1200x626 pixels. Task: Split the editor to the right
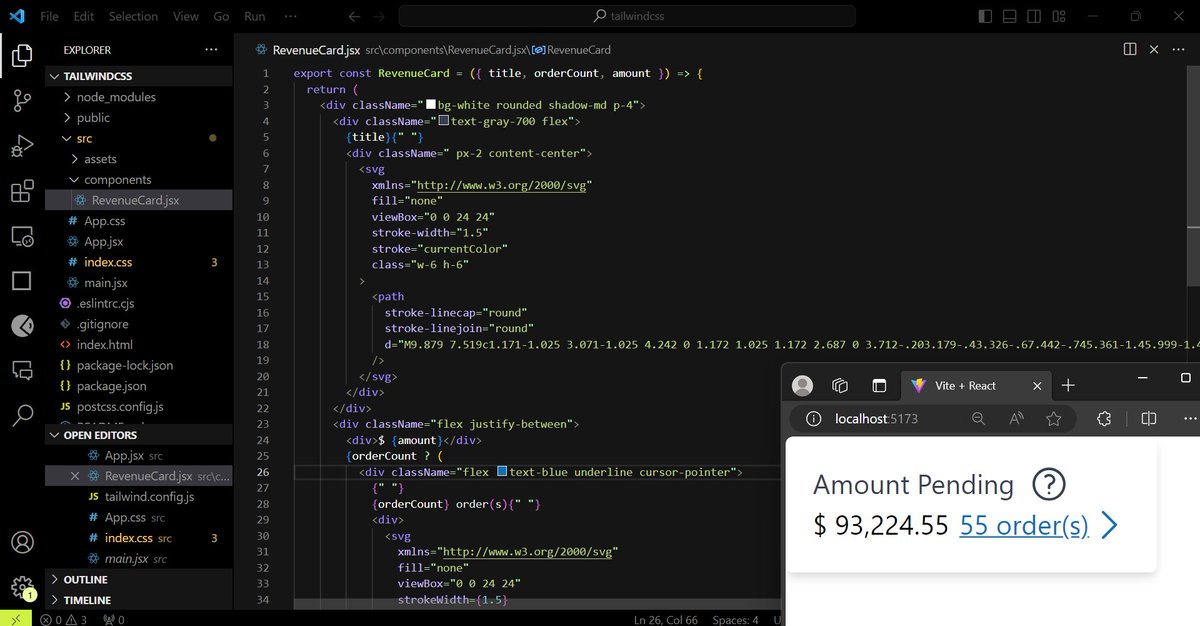pos(1130,49)
